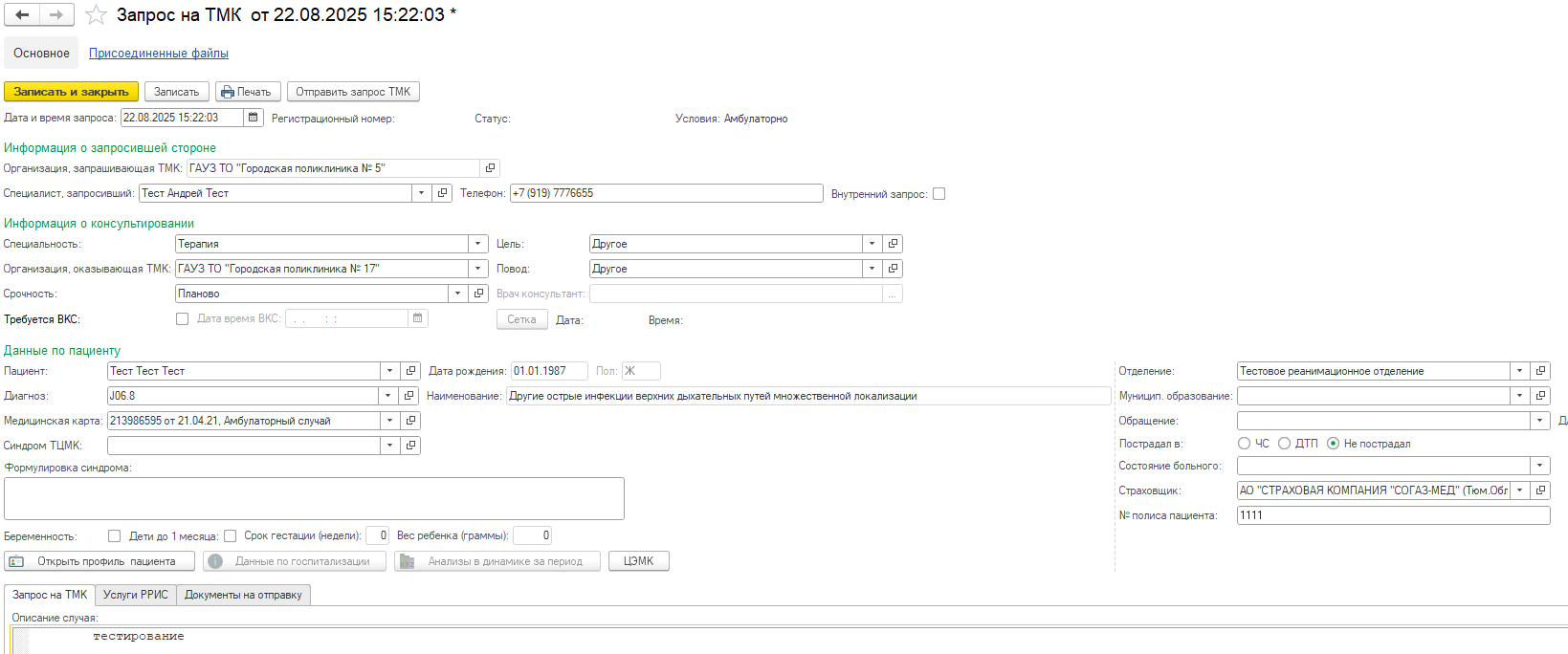Open calendar picker for VKS date
The width and height of the screenshot is (1568, 654).
pyautogui.click(x=417, y=318)
